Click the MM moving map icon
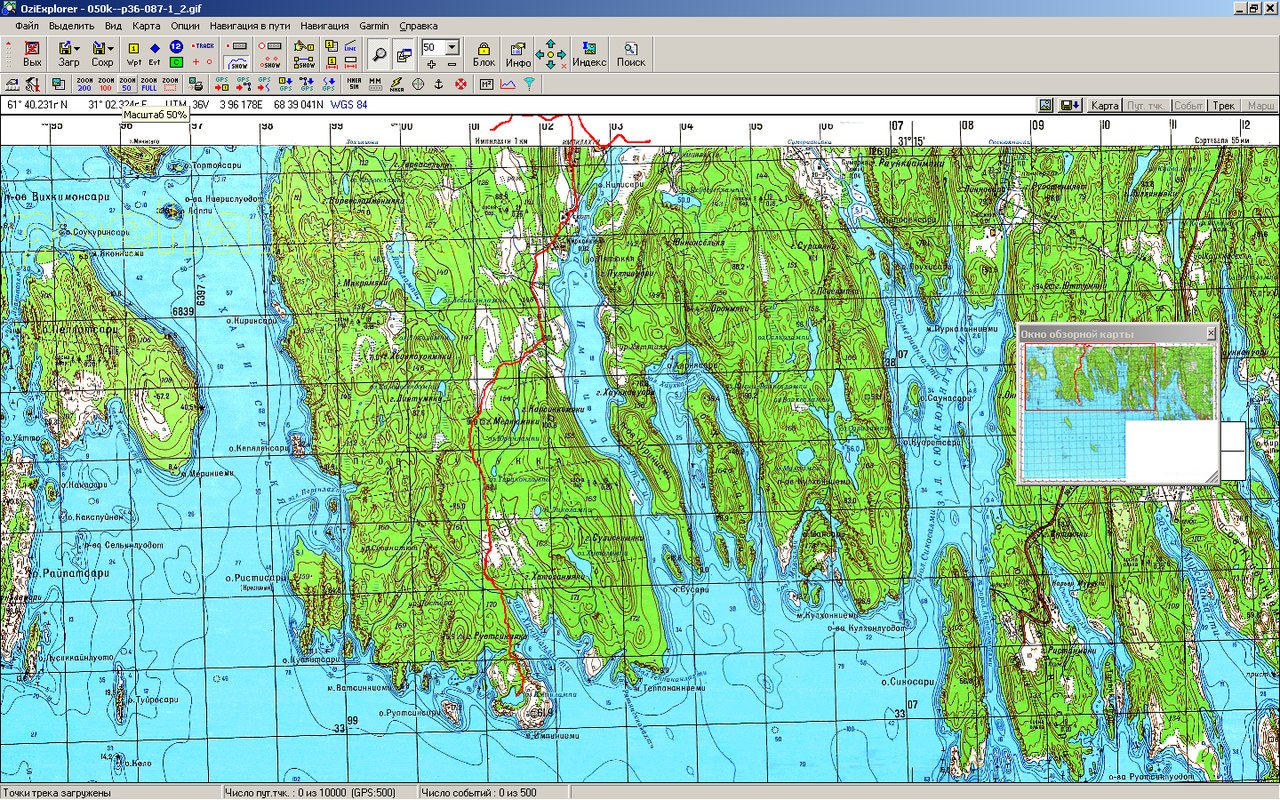This screenshot has width=1280, height=800. (375, 84)
